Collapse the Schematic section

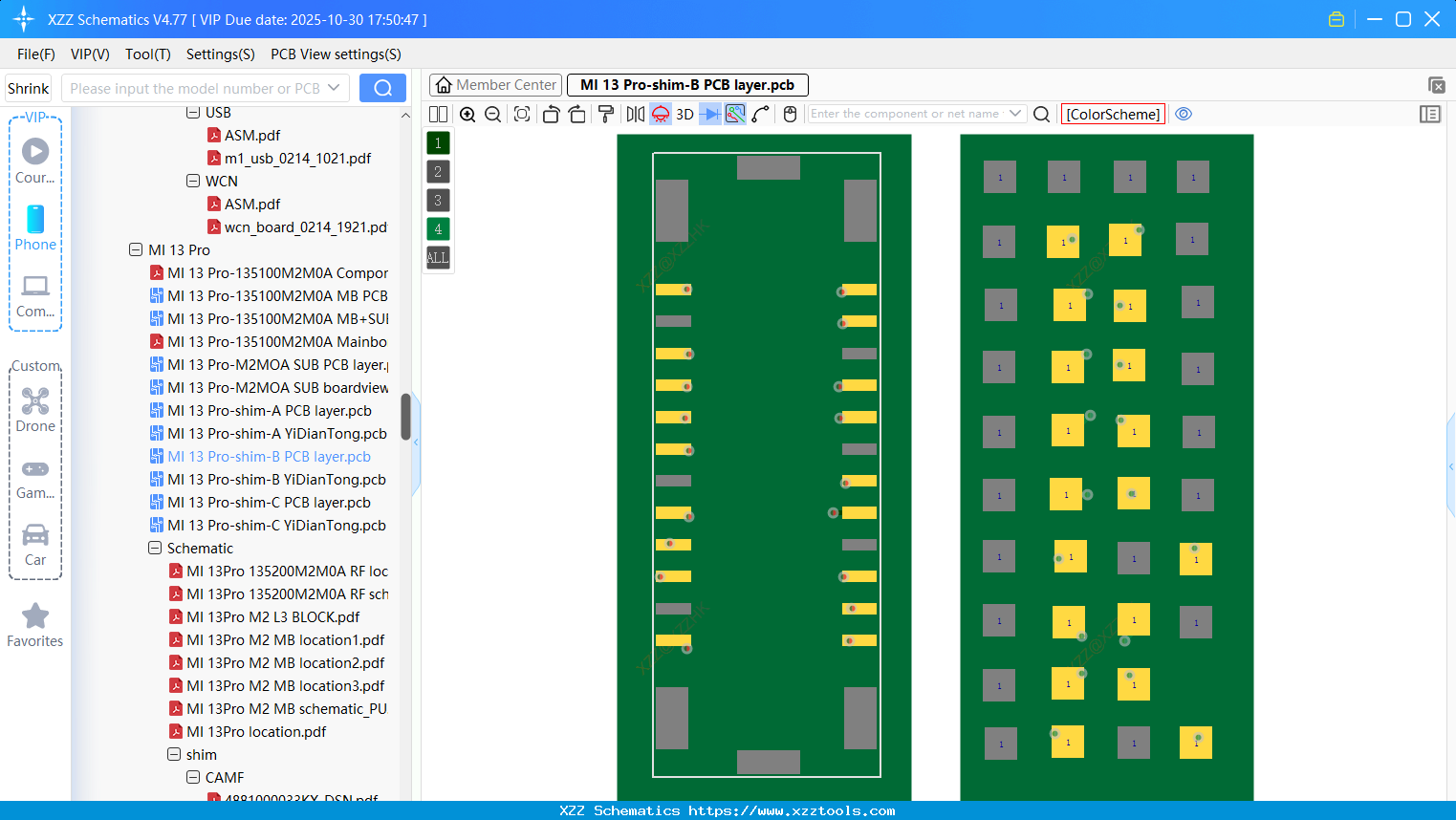click(x=154, y=548)
